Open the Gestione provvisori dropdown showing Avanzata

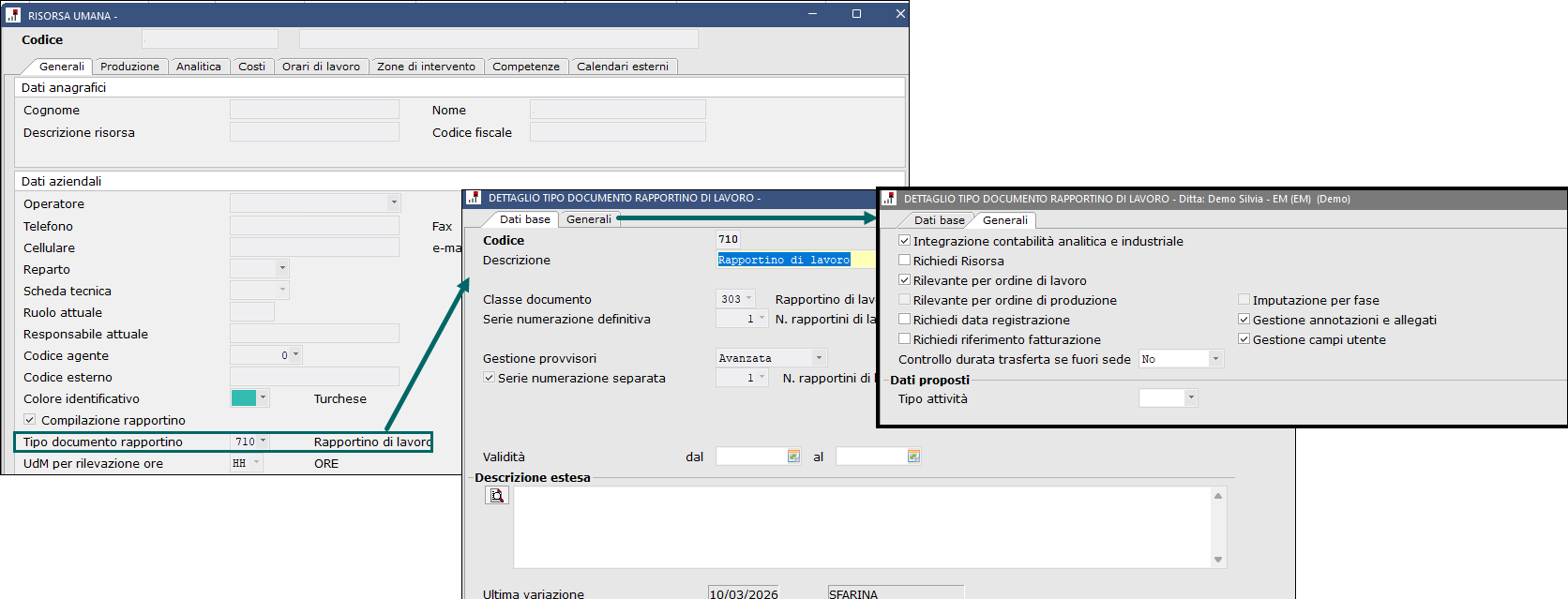[x=819, y=358]
